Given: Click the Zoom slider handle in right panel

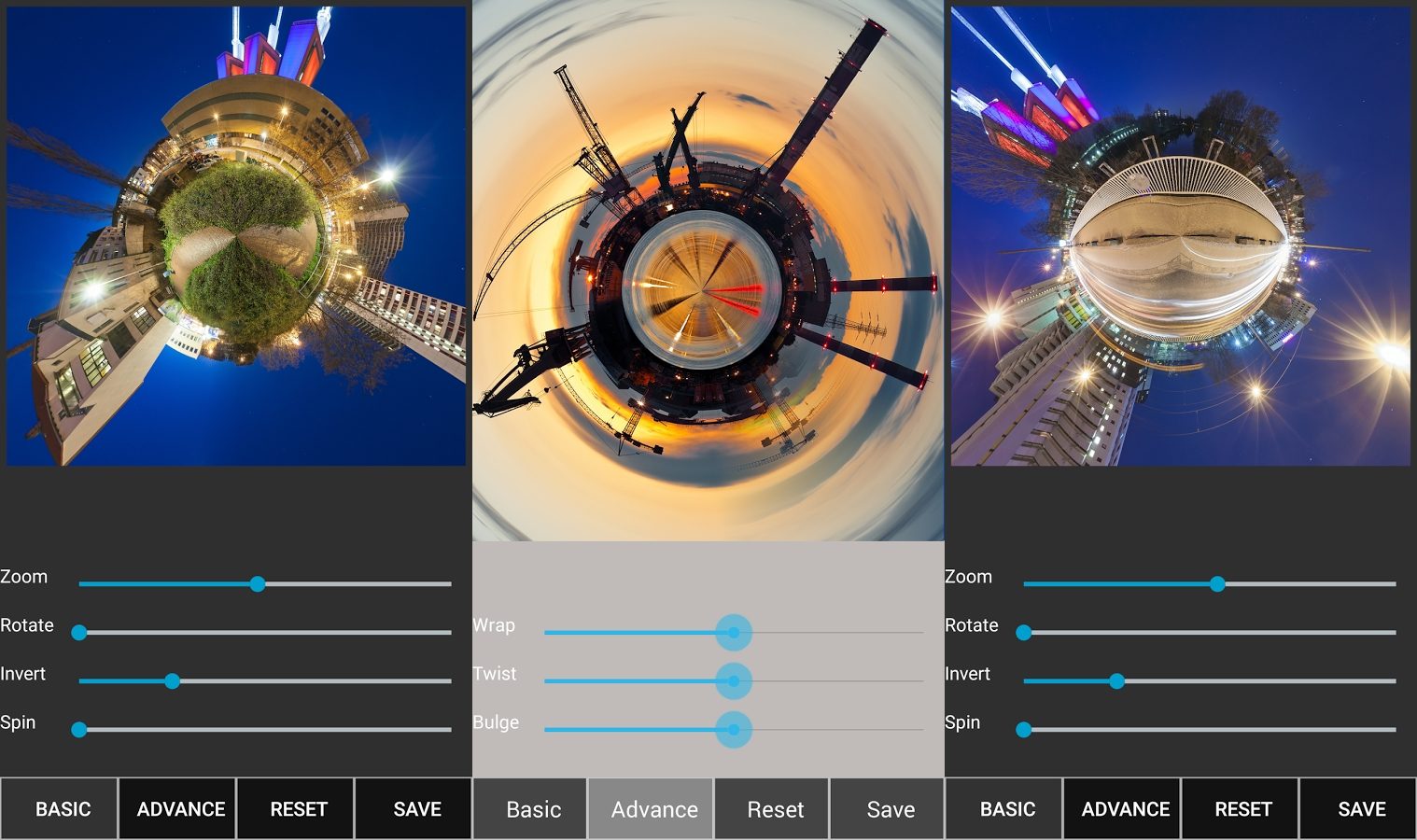Looking at the screenshot, I should [1217, 584].
